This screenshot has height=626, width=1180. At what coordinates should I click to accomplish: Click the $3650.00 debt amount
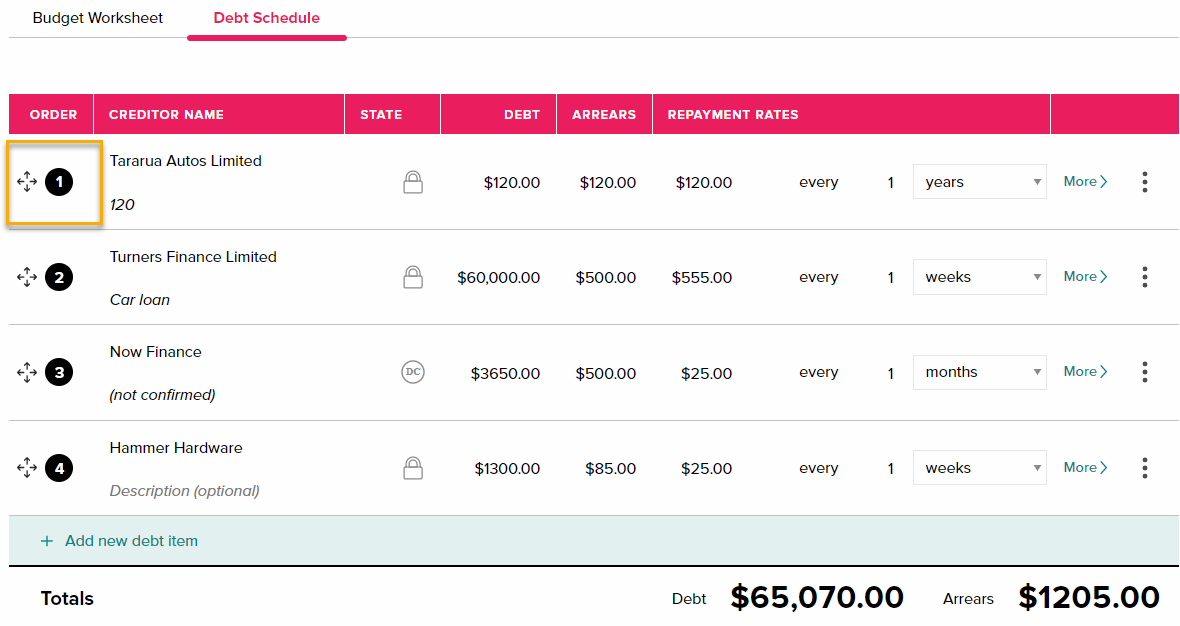coord(505,373)
